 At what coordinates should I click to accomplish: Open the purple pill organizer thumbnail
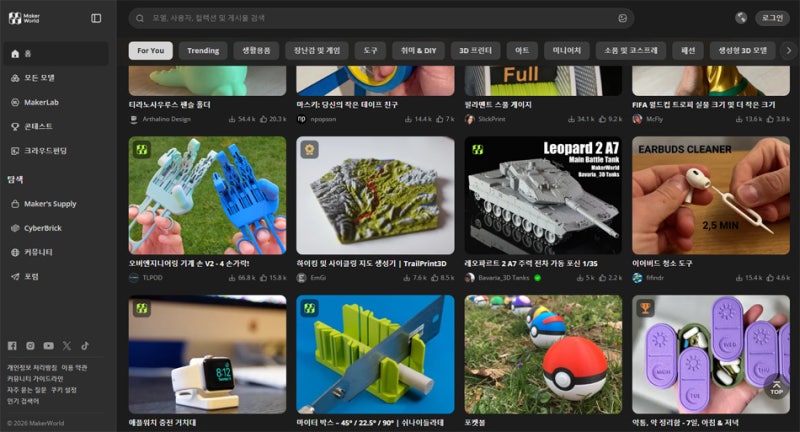tap(711, 354)
